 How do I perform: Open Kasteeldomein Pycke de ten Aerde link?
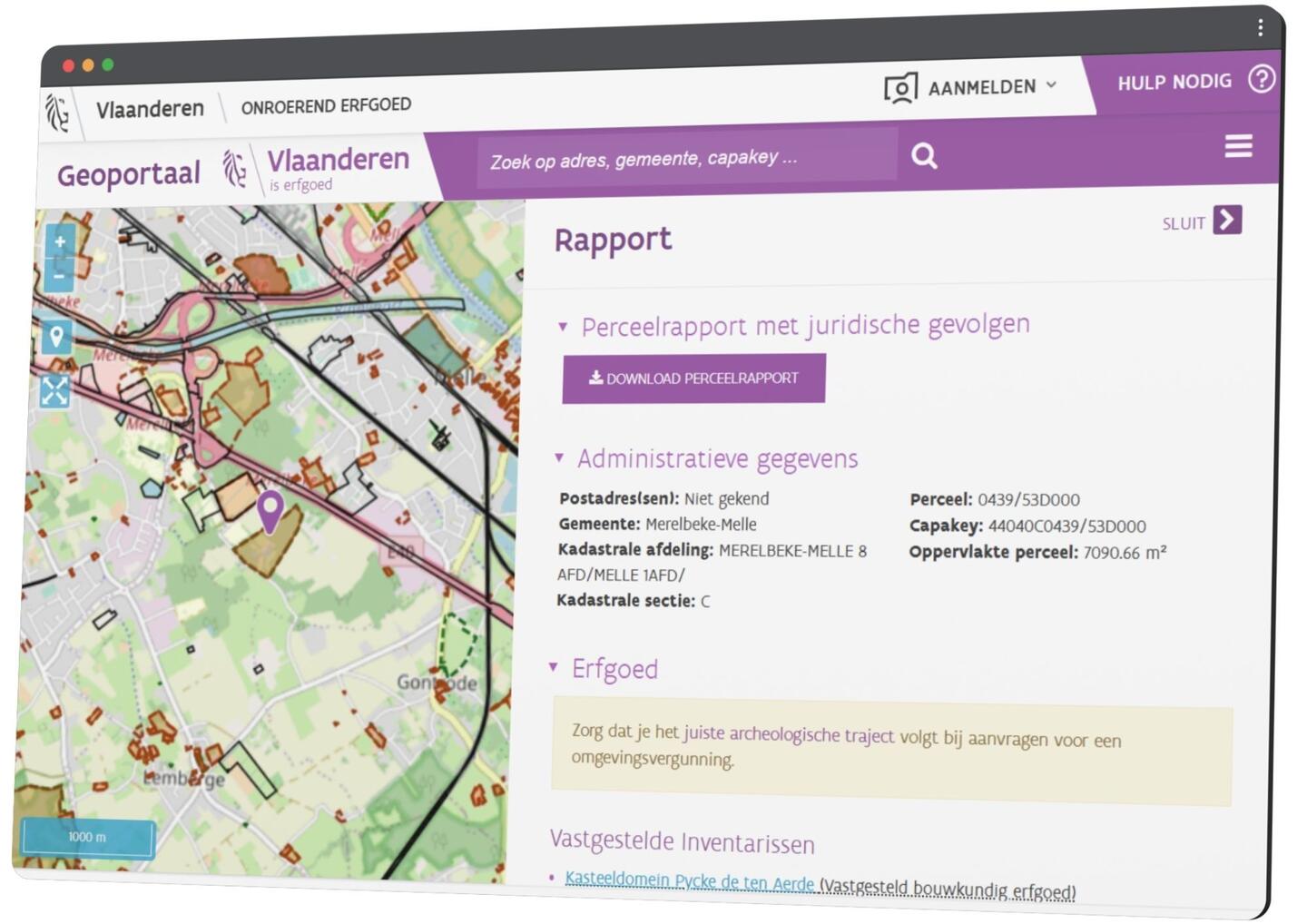(x=690, y=880)
